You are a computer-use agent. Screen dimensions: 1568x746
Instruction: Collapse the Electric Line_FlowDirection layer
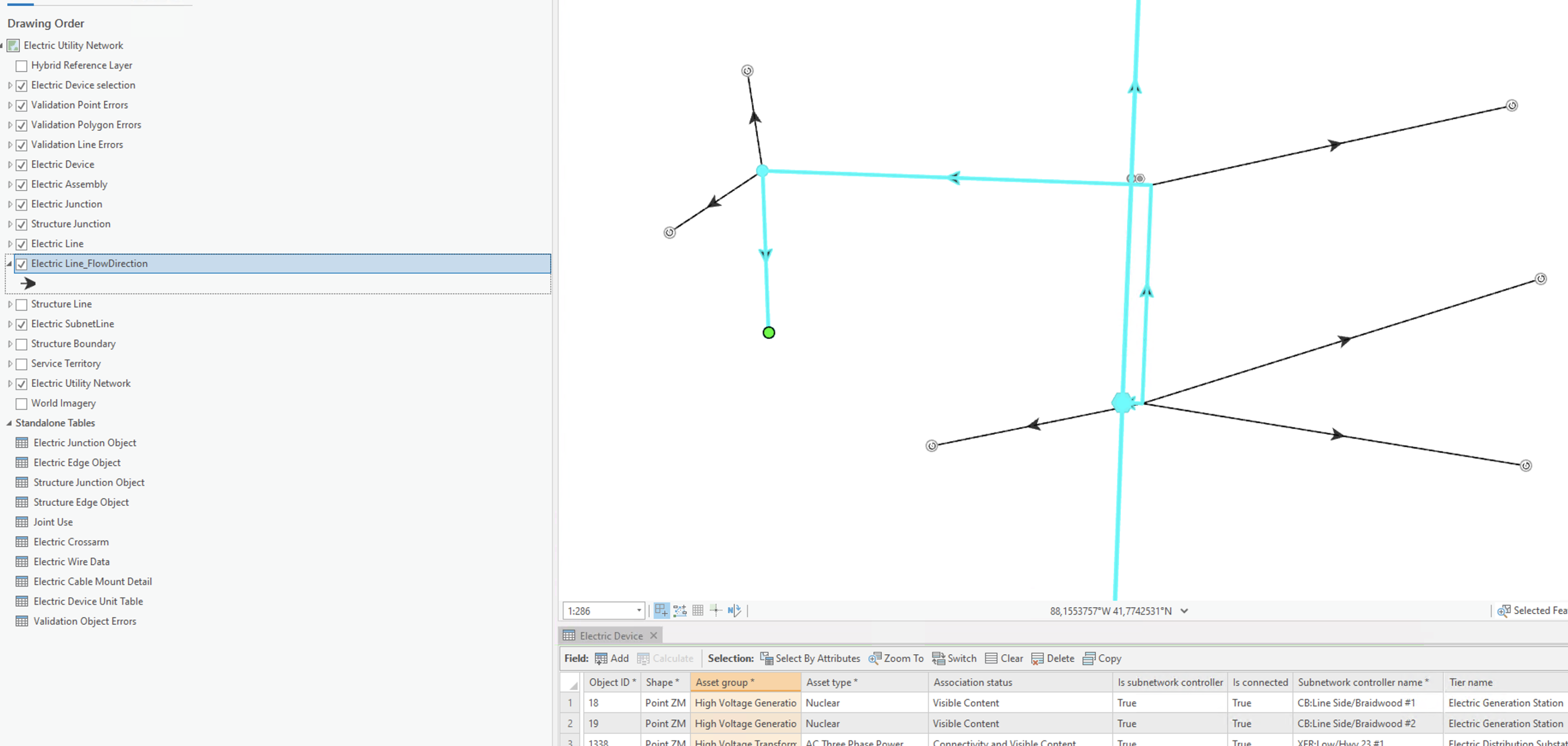point(8,263)
